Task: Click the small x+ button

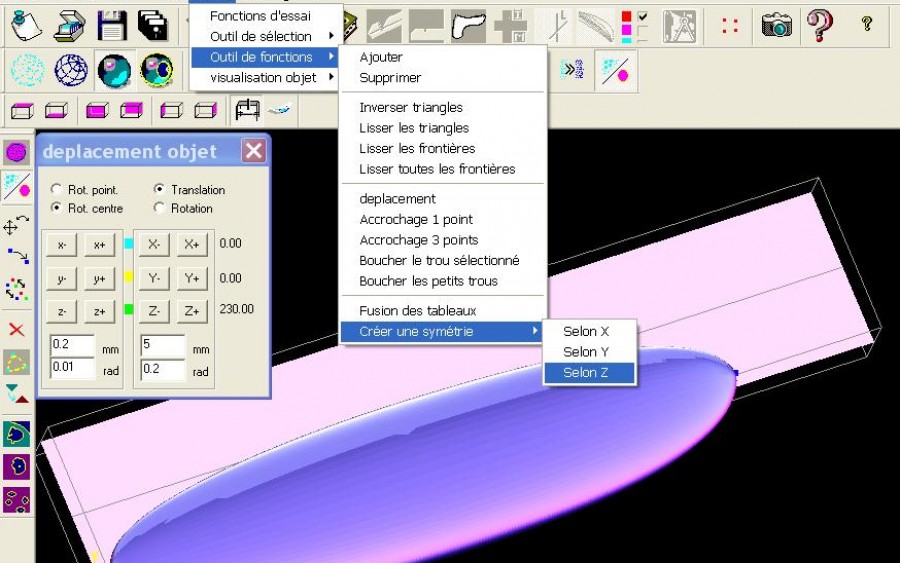Action: click(x=99, y=245)
